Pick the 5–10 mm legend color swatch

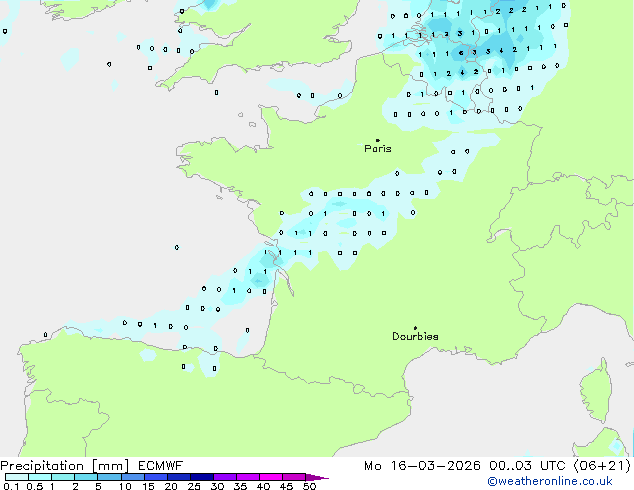109,477
